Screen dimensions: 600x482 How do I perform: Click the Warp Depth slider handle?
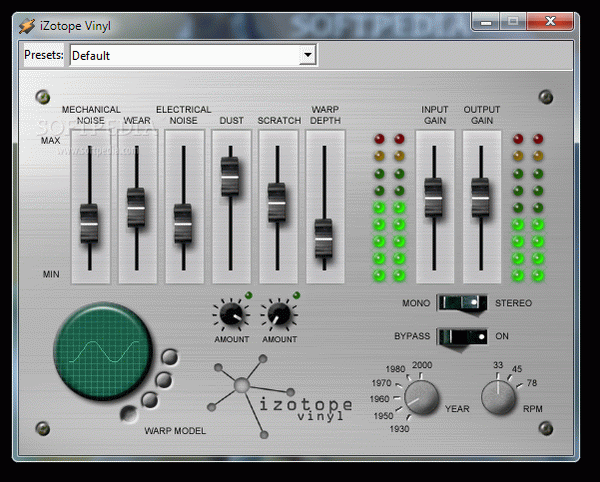pos(324,239)
